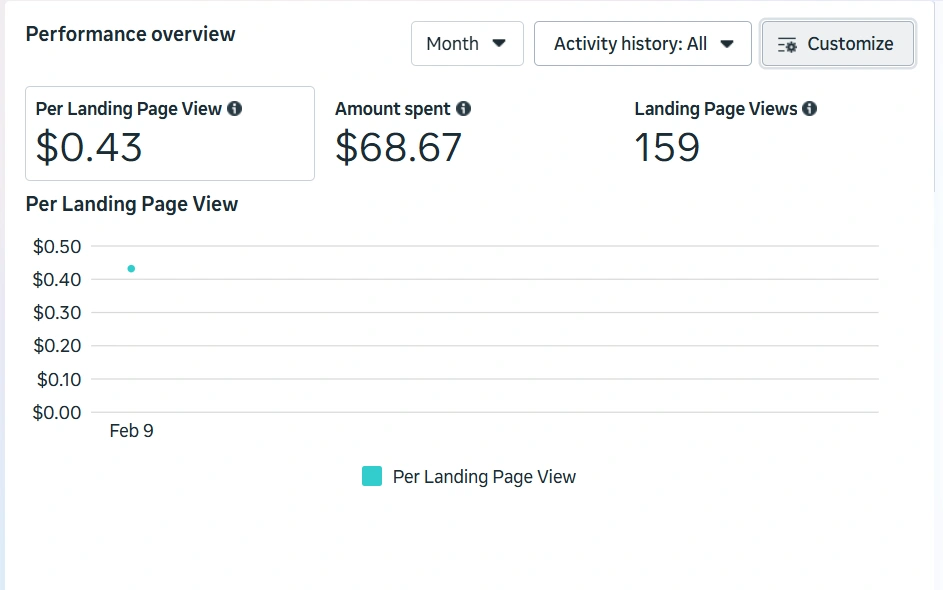This screenshot has width=943, height=590.
Task: Open the Month time range dropdown
Action: click(x=467, y=44)
